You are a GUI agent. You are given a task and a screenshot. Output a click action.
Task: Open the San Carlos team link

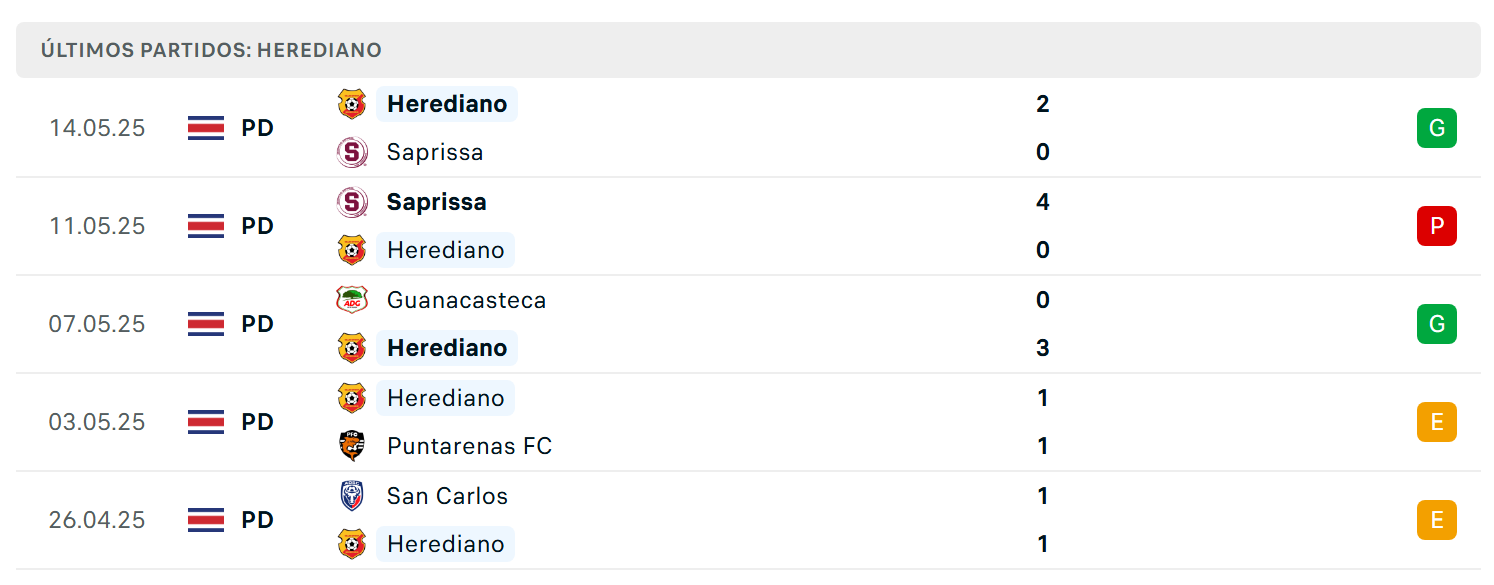pos(447,496)
